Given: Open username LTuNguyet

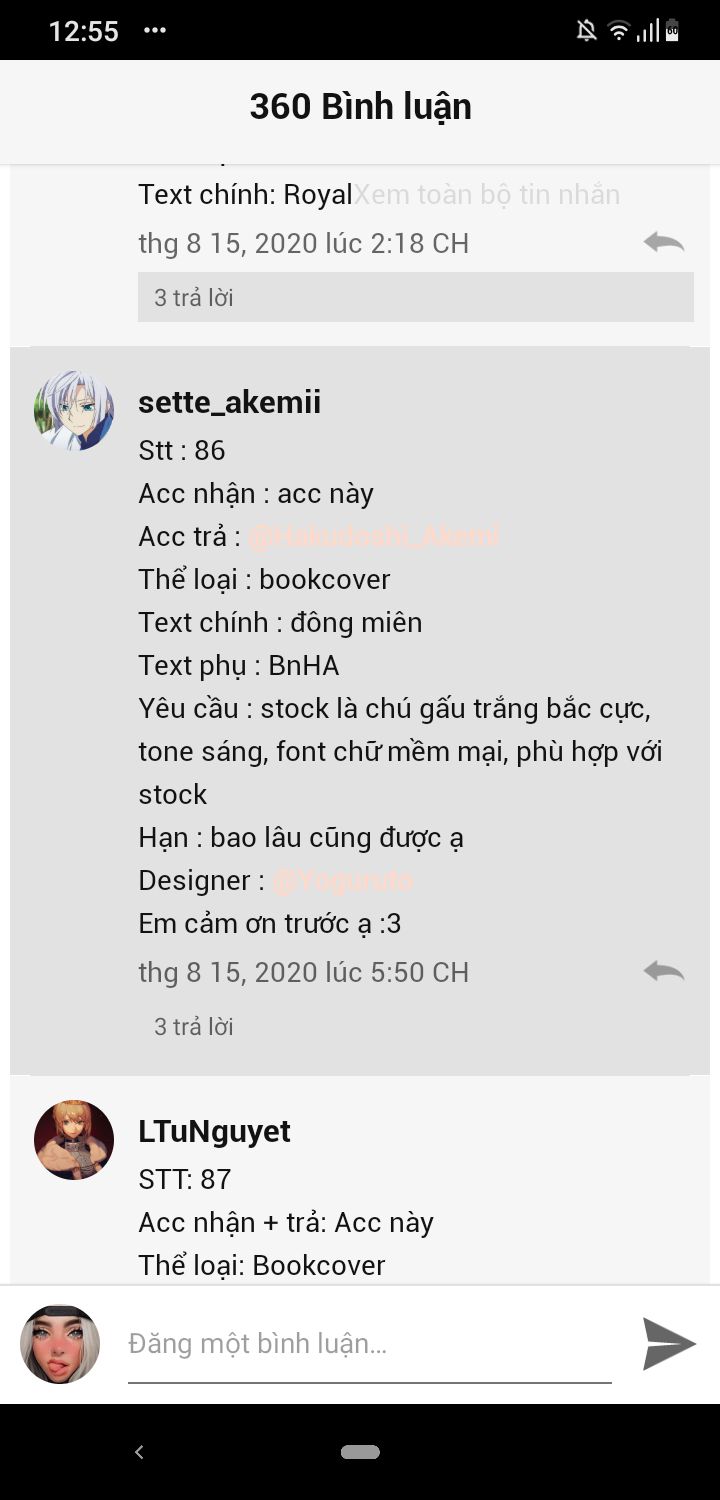Looking at the screenshot, I should tap(215, 1131).
